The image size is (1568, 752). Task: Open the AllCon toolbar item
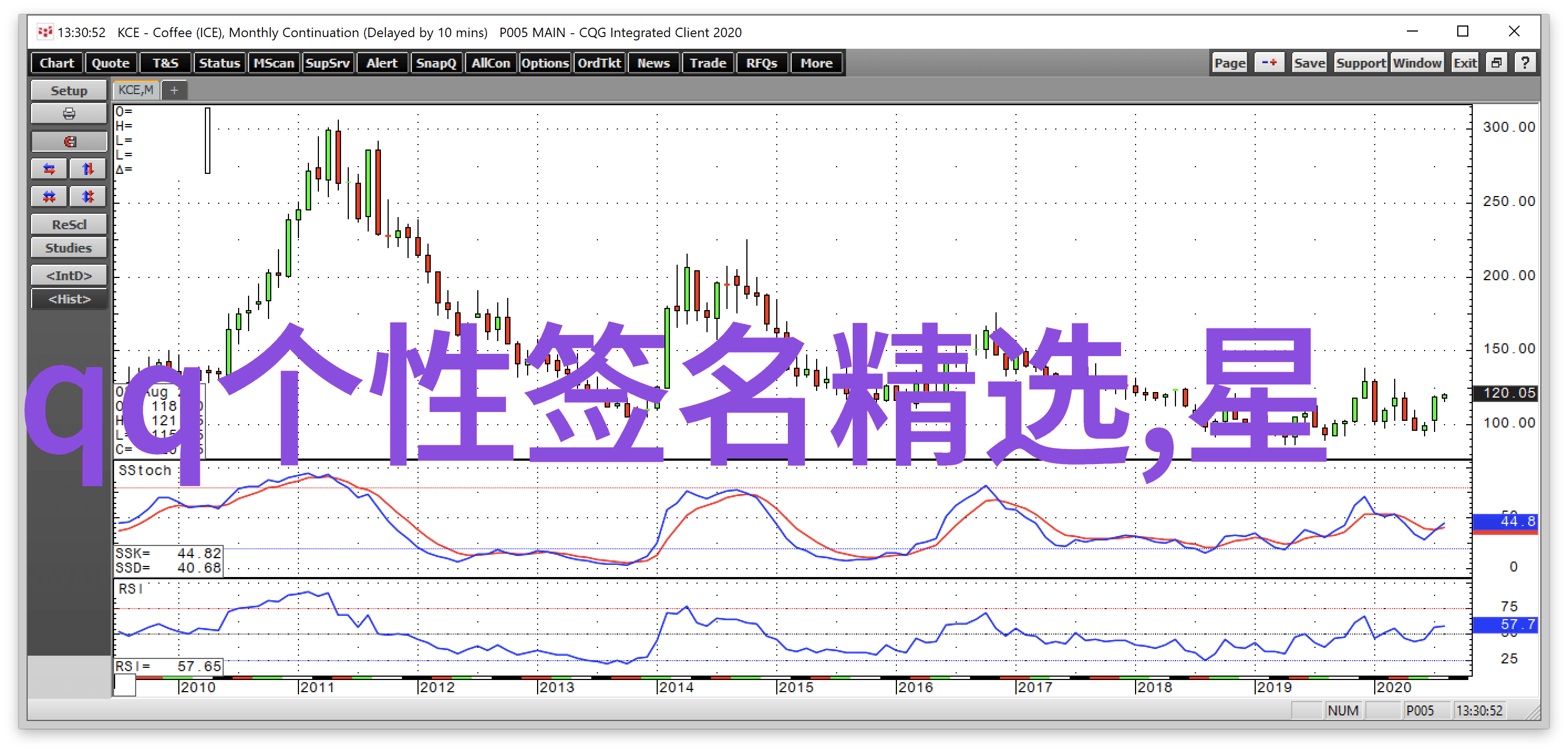tap(491, 63)
